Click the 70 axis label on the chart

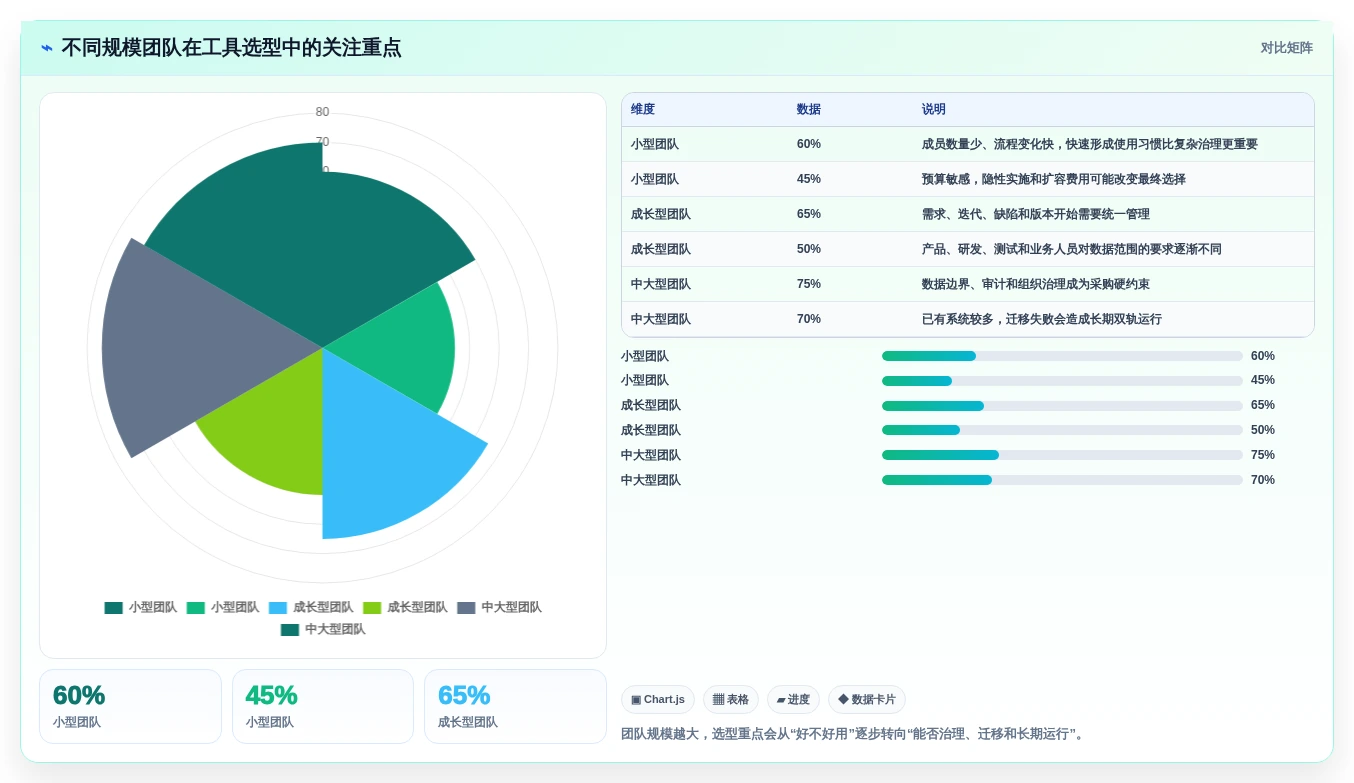point(322,142)
